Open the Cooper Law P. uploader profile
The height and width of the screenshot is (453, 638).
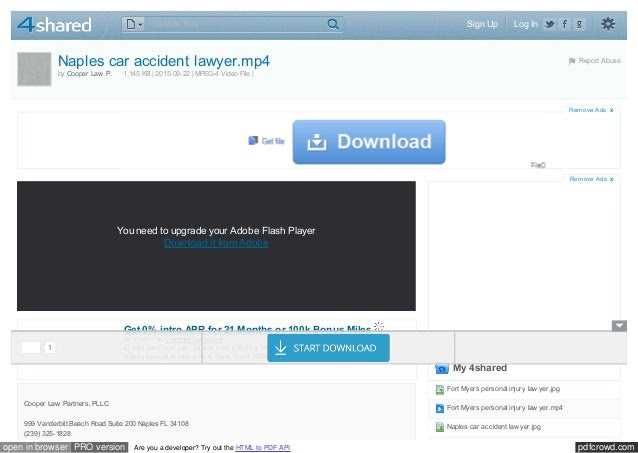pos(89,74)
